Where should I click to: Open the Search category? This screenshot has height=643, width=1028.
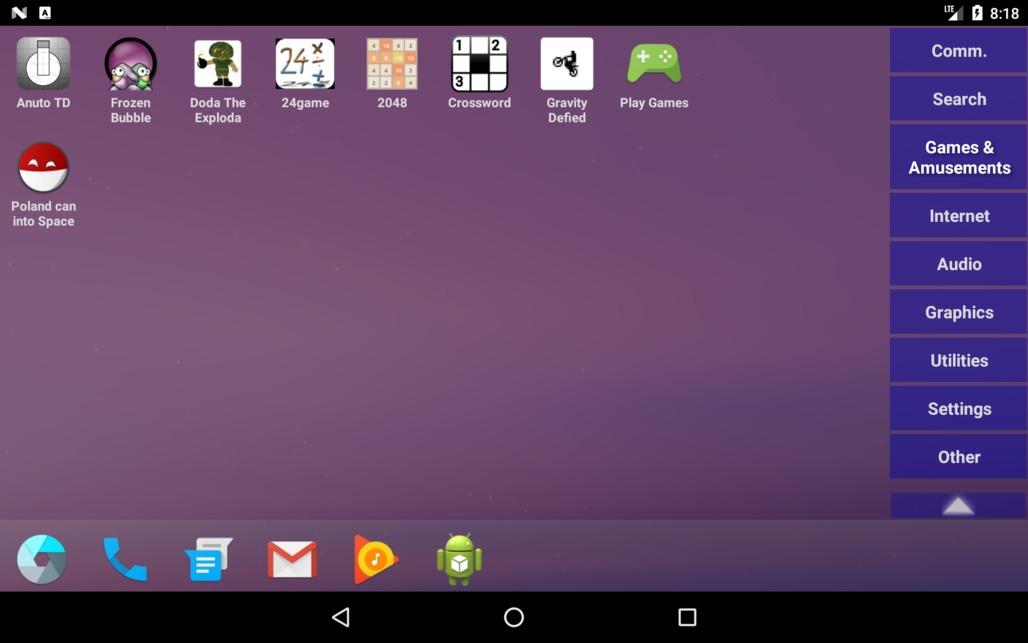pos(958,99)
